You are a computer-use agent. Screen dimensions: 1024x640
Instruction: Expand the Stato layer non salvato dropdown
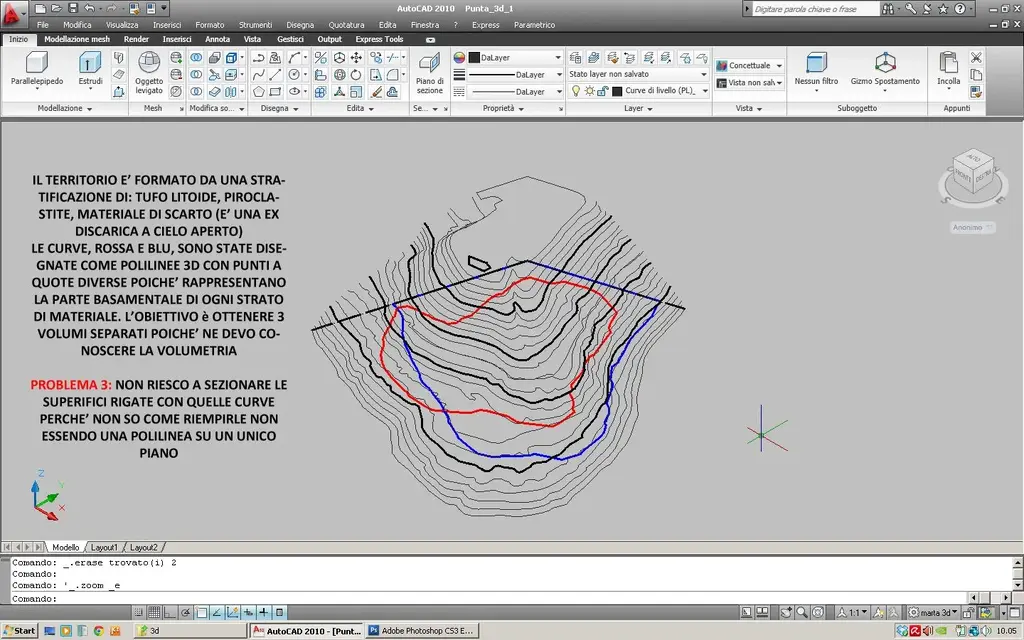click(704, 74)
